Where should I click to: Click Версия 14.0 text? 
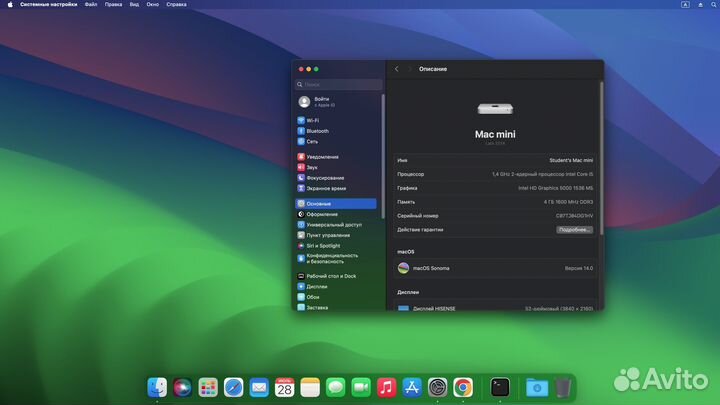click(579, 268)
